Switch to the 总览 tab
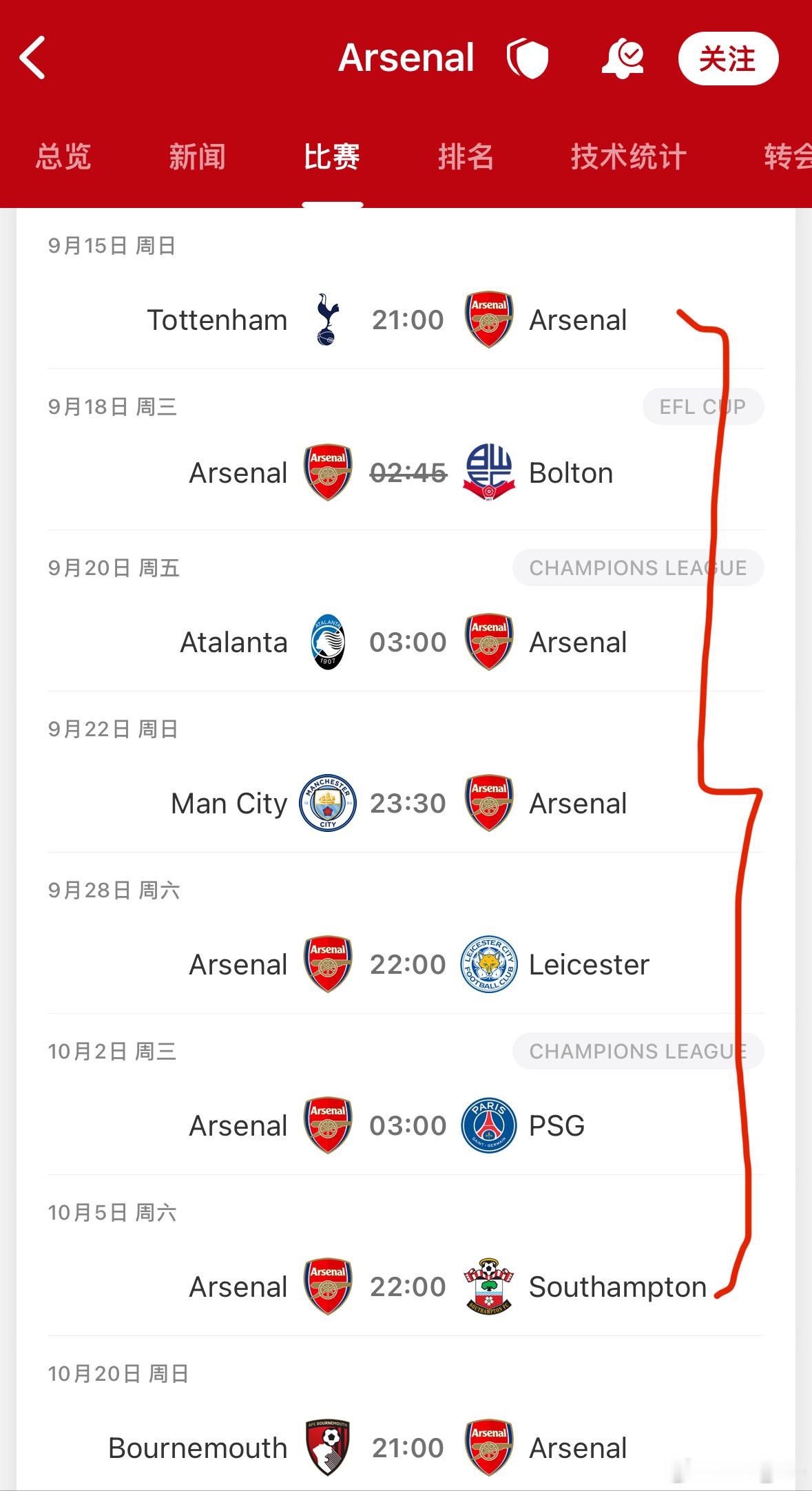The width and height of the screenshot is (812, 1491). click(x=63, y=157)
